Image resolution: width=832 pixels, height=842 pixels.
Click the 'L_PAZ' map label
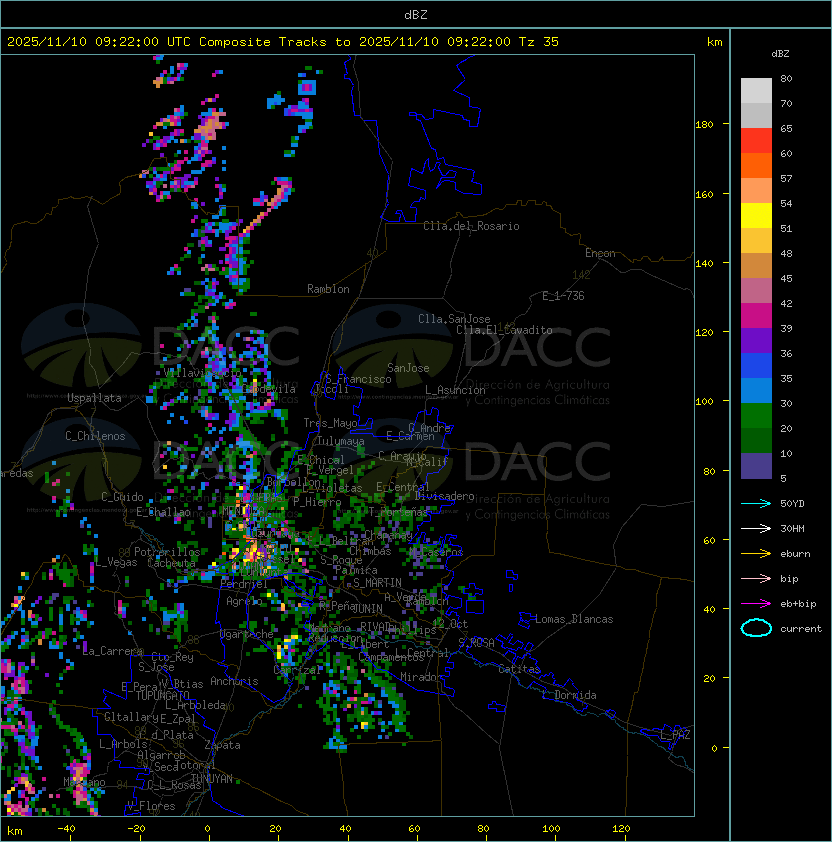tap(675, 735)
